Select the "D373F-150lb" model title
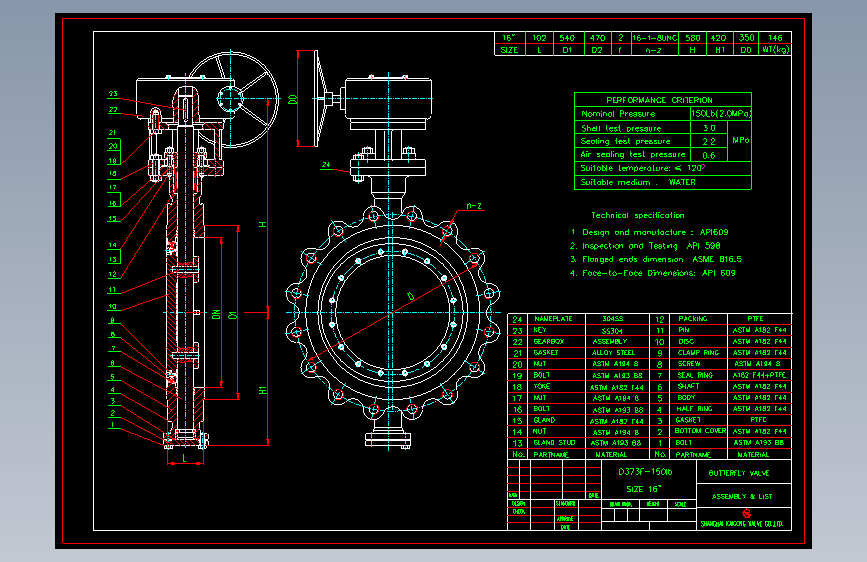Viewport: 867px width, 562px height. 645,472
